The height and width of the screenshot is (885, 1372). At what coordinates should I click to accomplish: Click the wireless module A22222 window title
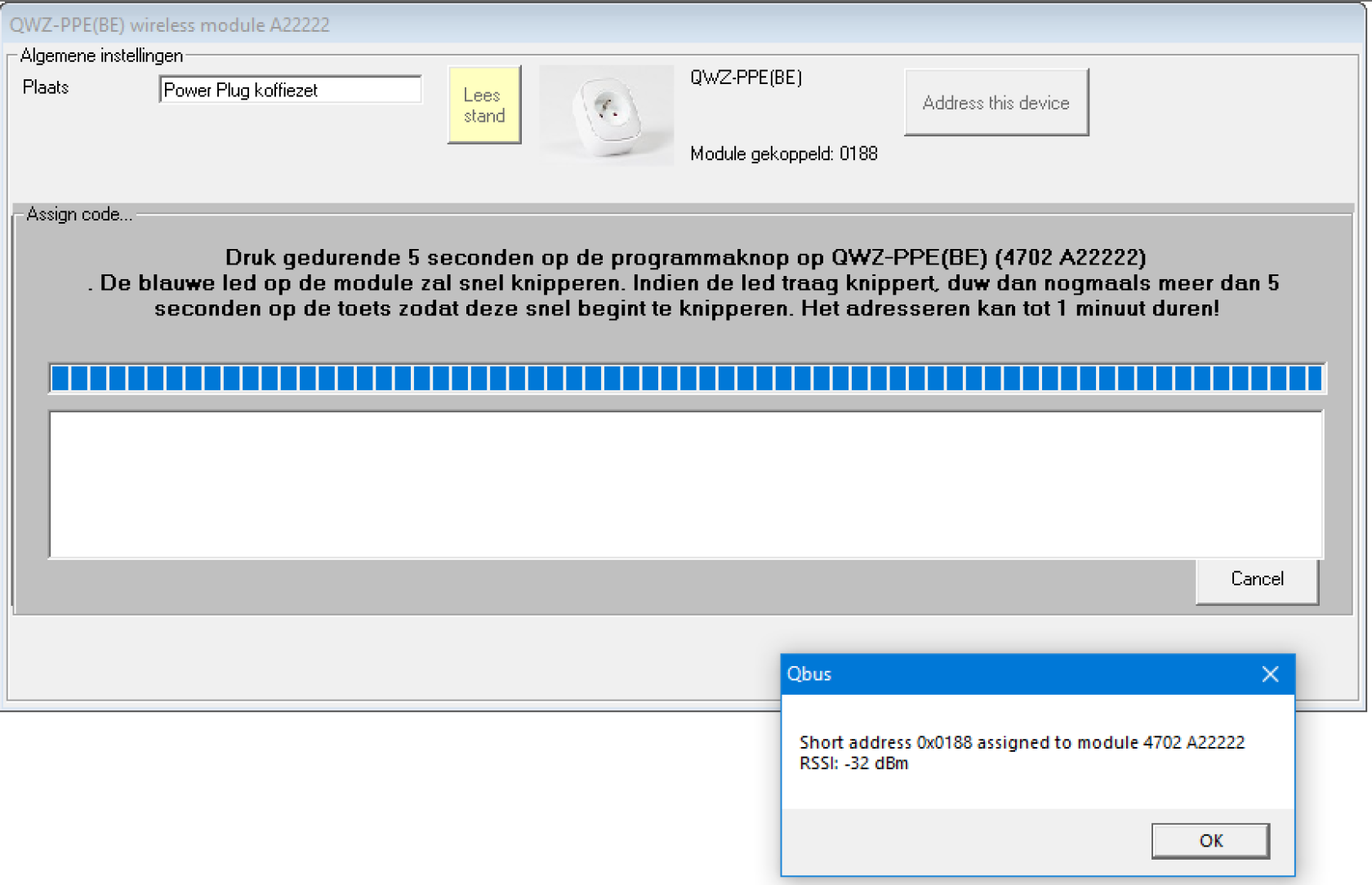170,24
